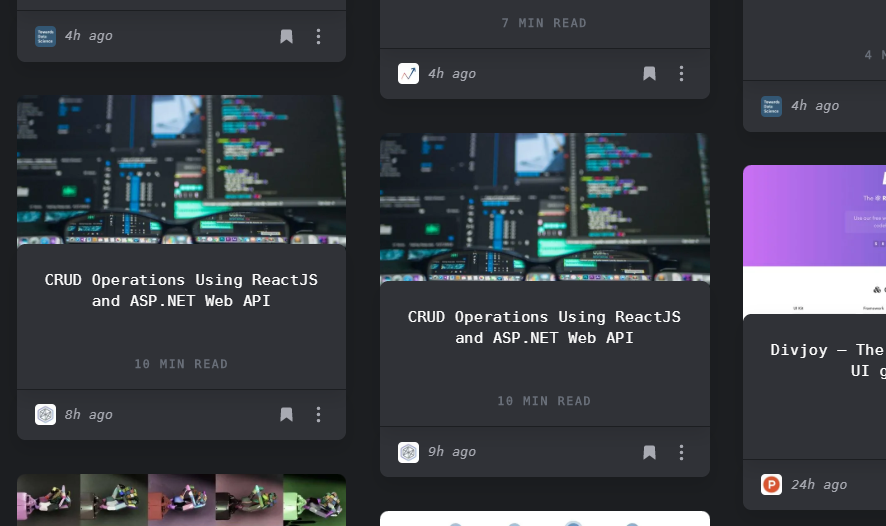Click the '24h ago' timestamp
This screenshot has height=526, width=886.
click(819, 485)
